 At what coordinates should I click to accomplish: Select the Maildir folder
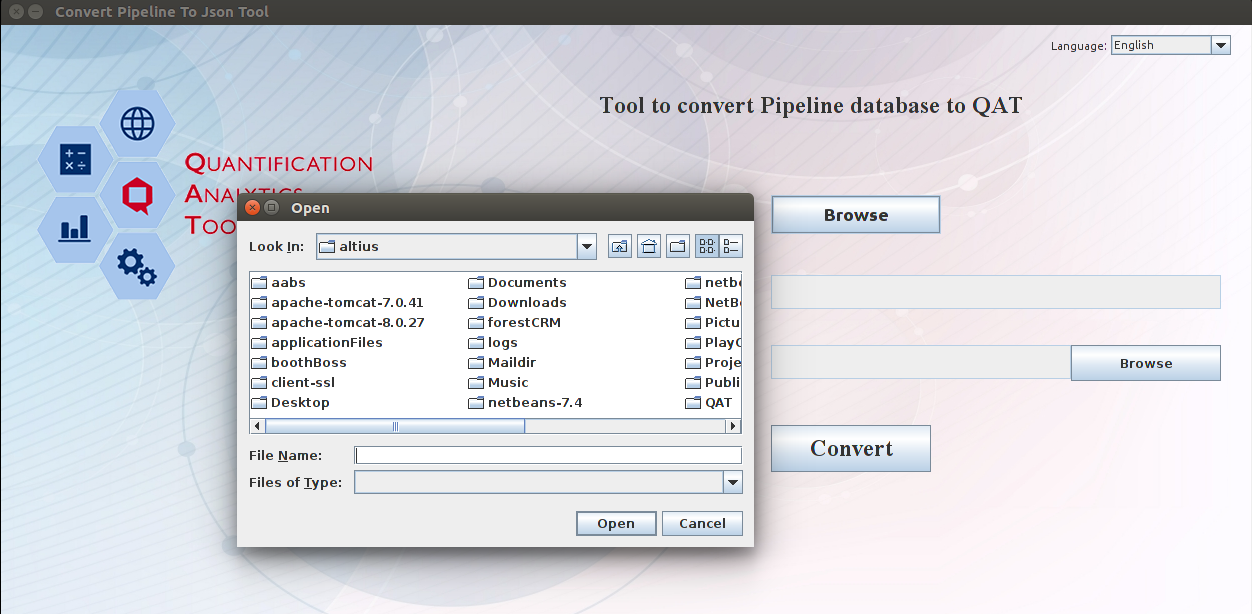[x=503, y=363]
